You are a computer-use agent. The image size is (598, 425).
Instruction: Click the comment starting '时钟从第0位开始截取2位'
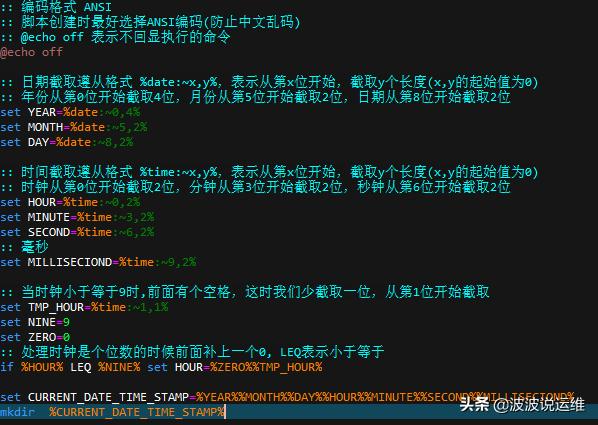[x=256, y=187]
